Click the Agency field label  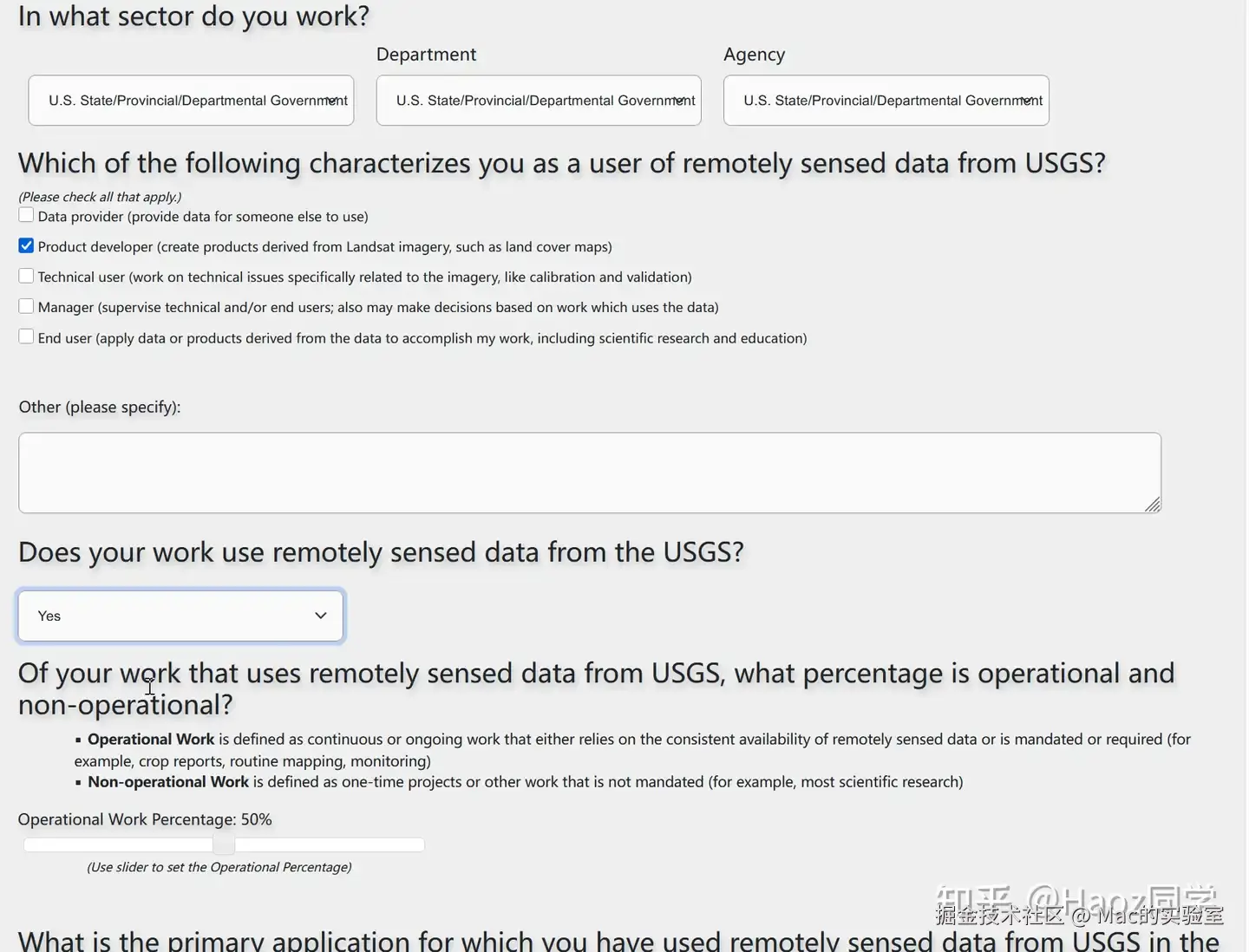[754, 55]
